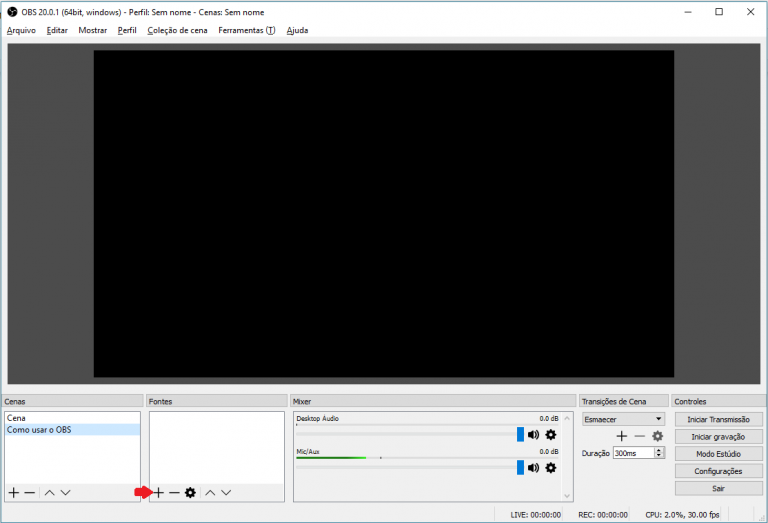768x523 pixels.
Task: Open source properties gear in the Fontes panel
Action: pos(190,492)
